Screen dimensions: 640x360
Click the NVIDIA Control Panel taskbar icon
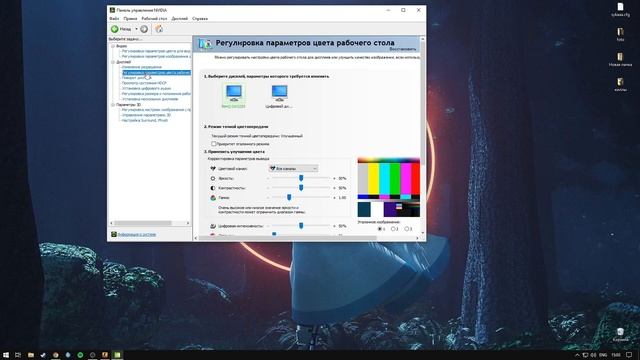point(117,355)
